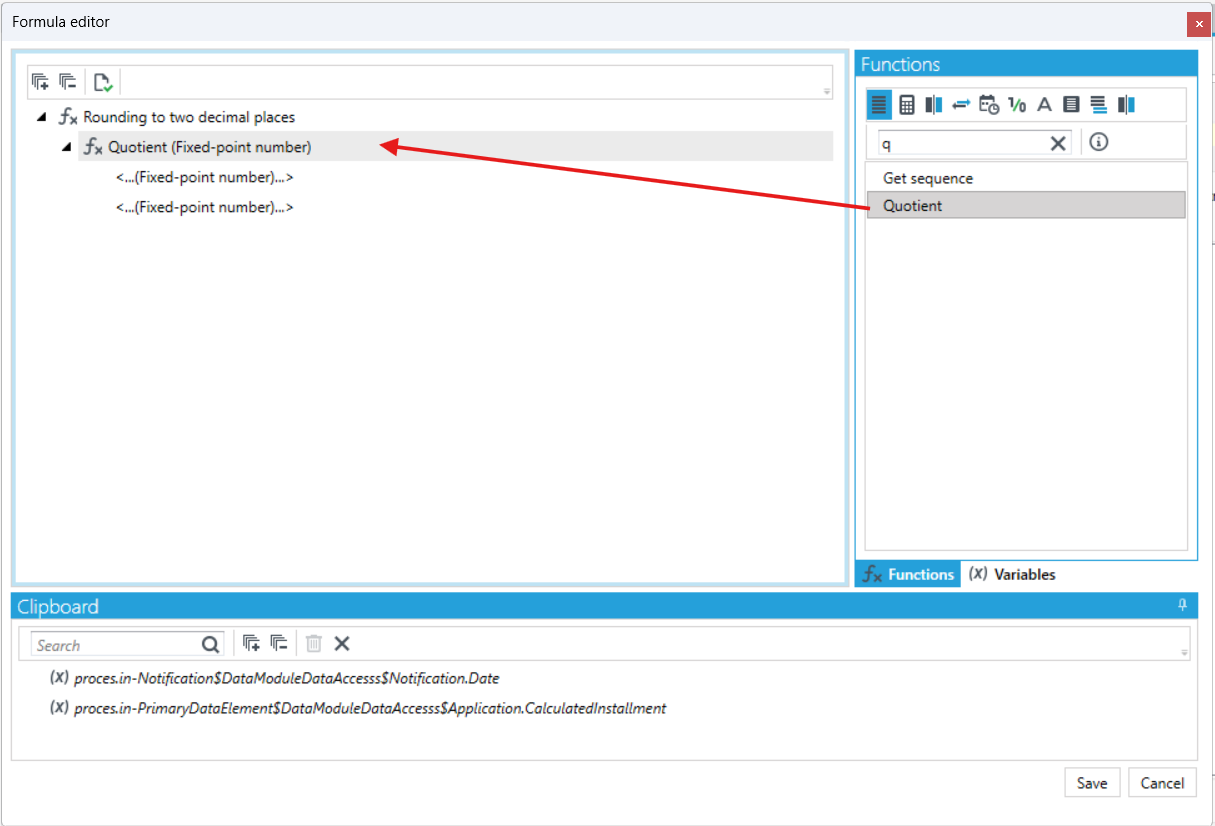The width and height of the screenshot is (1215, 826).
Task: Select the Application.CalculatedInstallment variable in Clipboard
Action: tap(370, 708)
